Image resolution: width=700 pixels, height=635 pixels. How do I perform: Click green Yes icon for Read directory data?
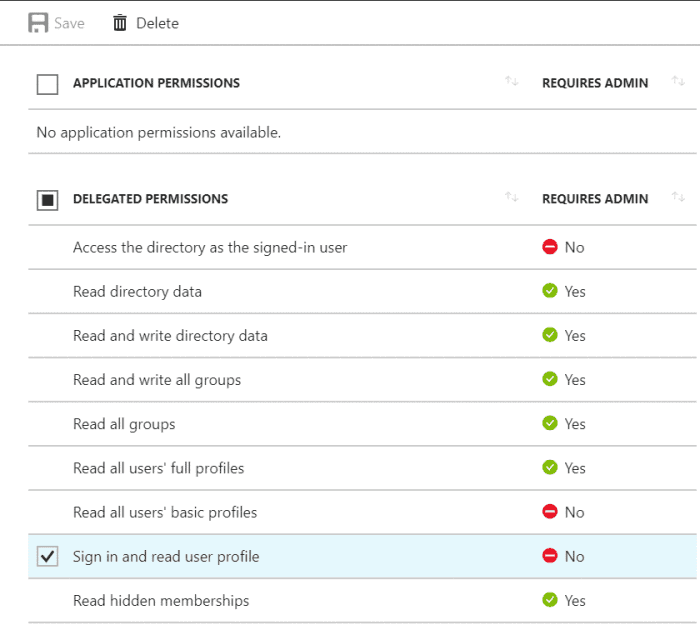549,291
